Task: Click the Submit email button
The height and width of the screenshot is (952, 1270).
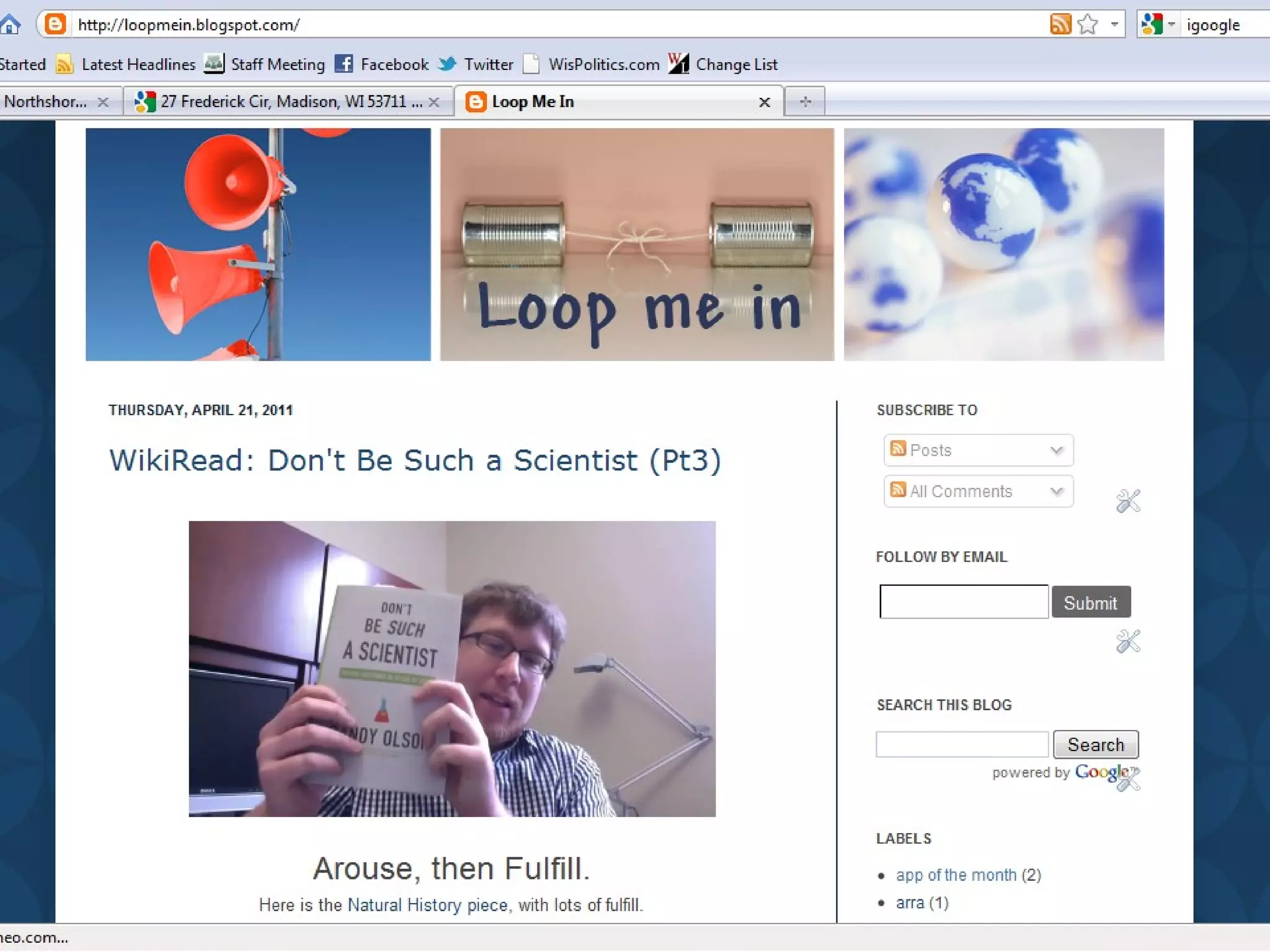Action: 1091,602
